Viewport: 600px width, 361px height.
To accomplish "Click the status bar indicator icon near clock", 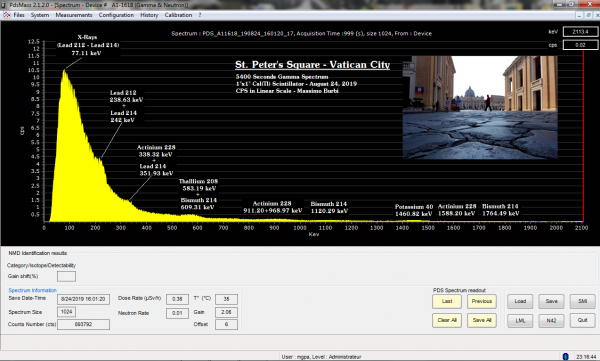I will [566, 357].
